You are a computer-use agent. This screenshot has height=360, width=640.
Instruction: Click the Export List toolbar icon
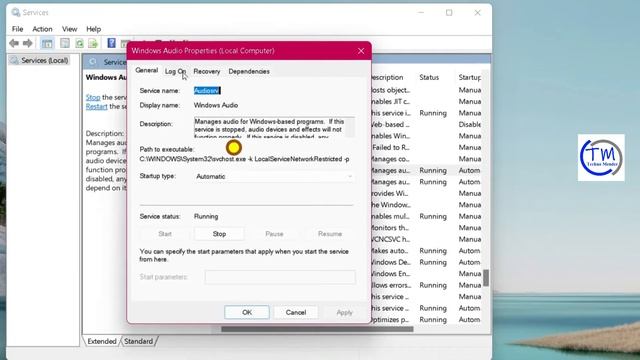pos(93,43)
